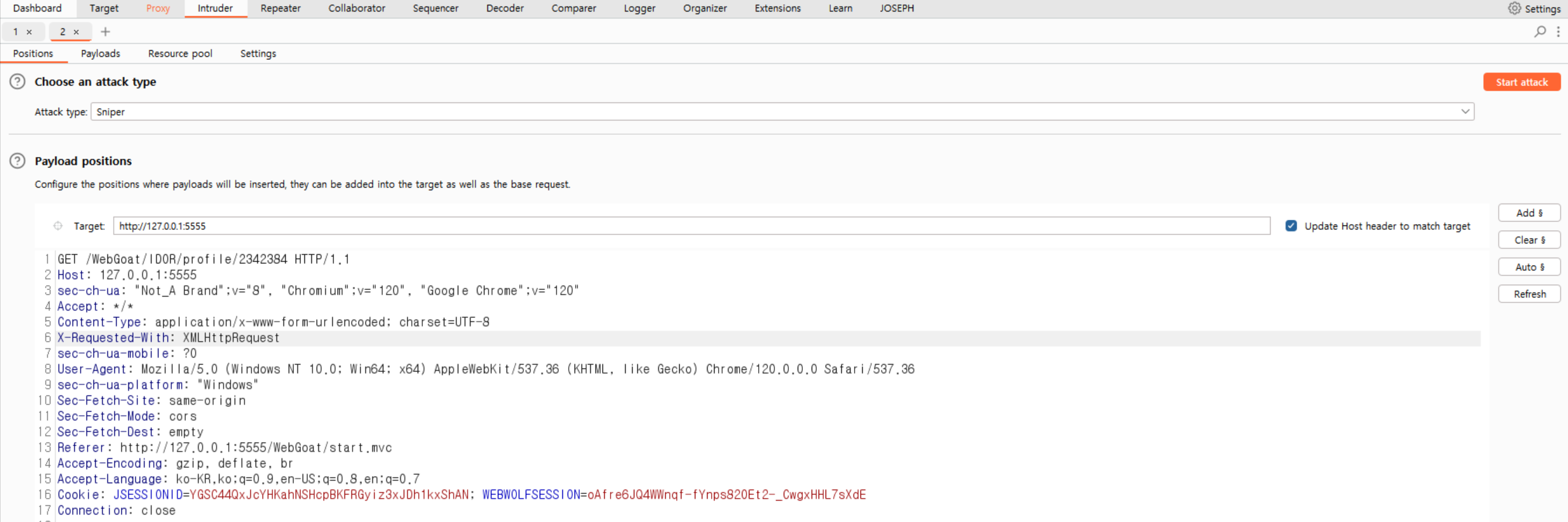Toggle Update Host header to match target
The image size is (1568, 522).
1290,226
